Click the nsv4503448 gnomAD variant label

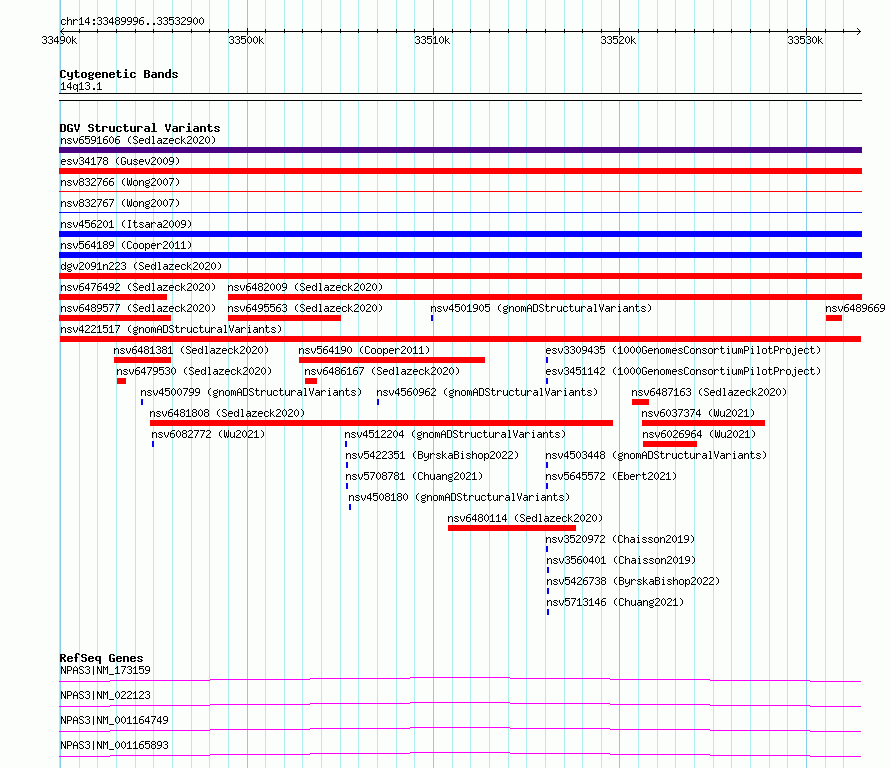(656, 455)
